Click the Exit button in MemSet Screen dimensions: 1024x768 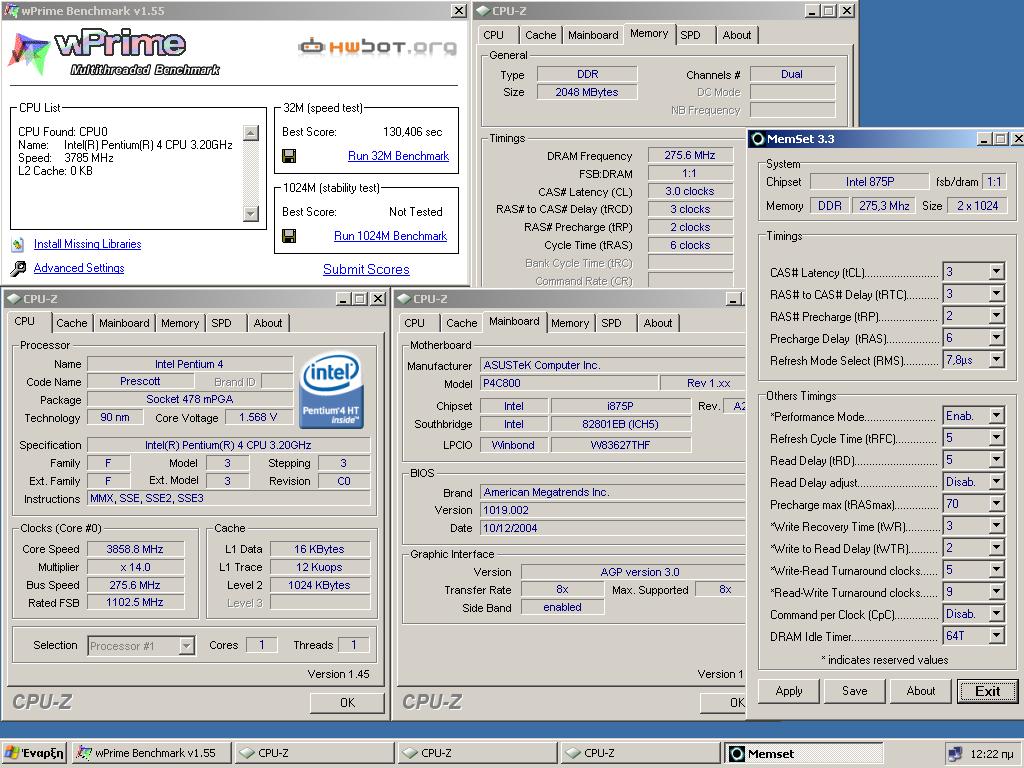pos(987,691)
